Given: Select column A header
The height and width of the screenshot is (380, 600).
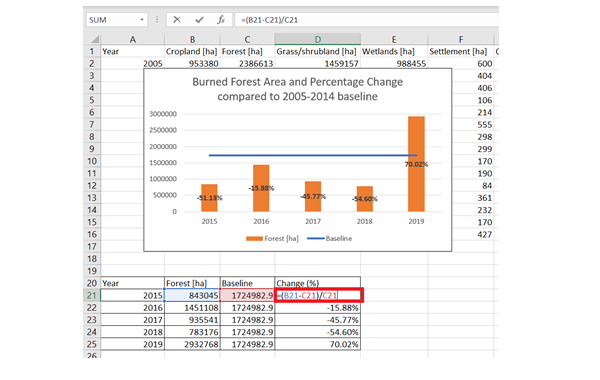Looking at the screenshot, I should pos(132,39).
